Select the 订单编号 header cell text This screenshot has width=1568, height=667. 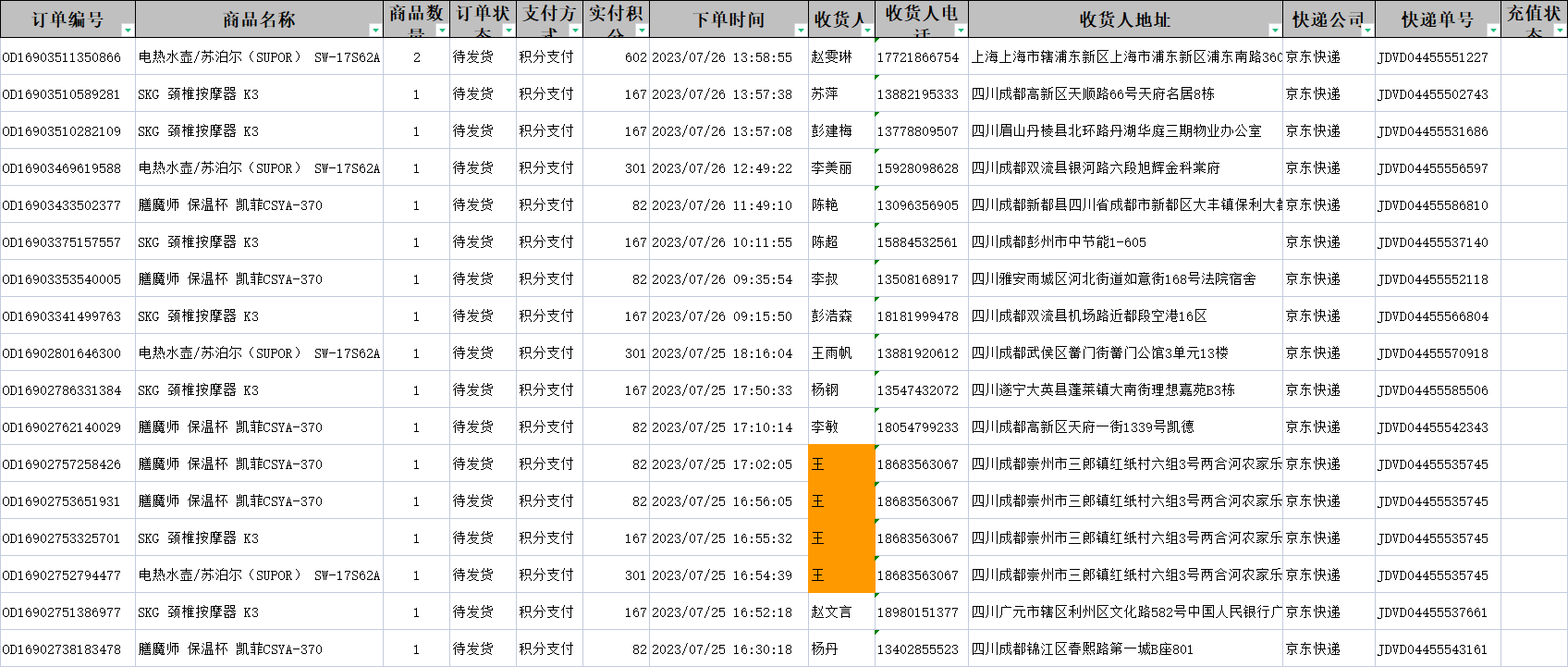click(67, 19)
